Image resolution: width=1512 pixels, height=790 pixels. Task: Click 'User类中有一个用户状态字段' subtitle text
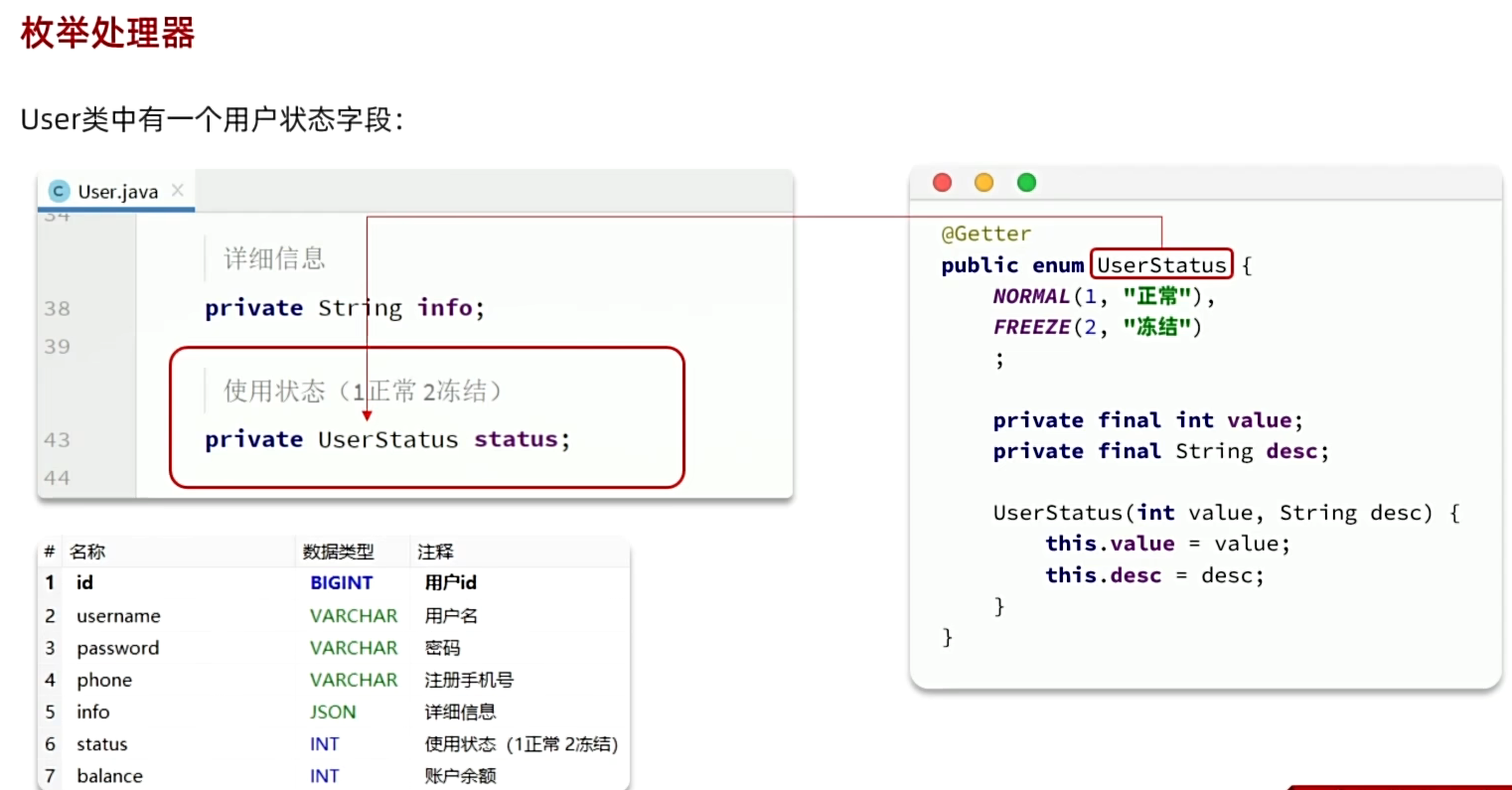pos(212,119)
